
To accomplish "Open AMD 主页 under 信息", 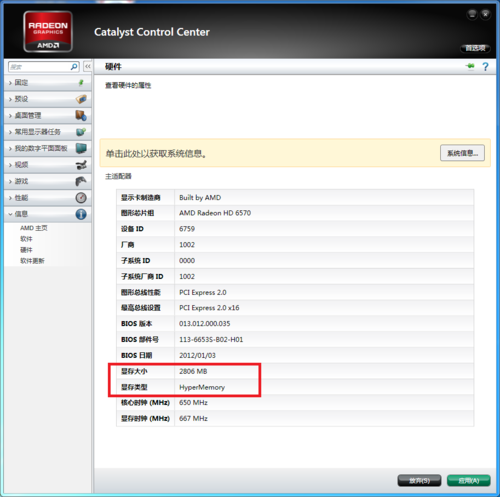I will (x=34, y=228).
